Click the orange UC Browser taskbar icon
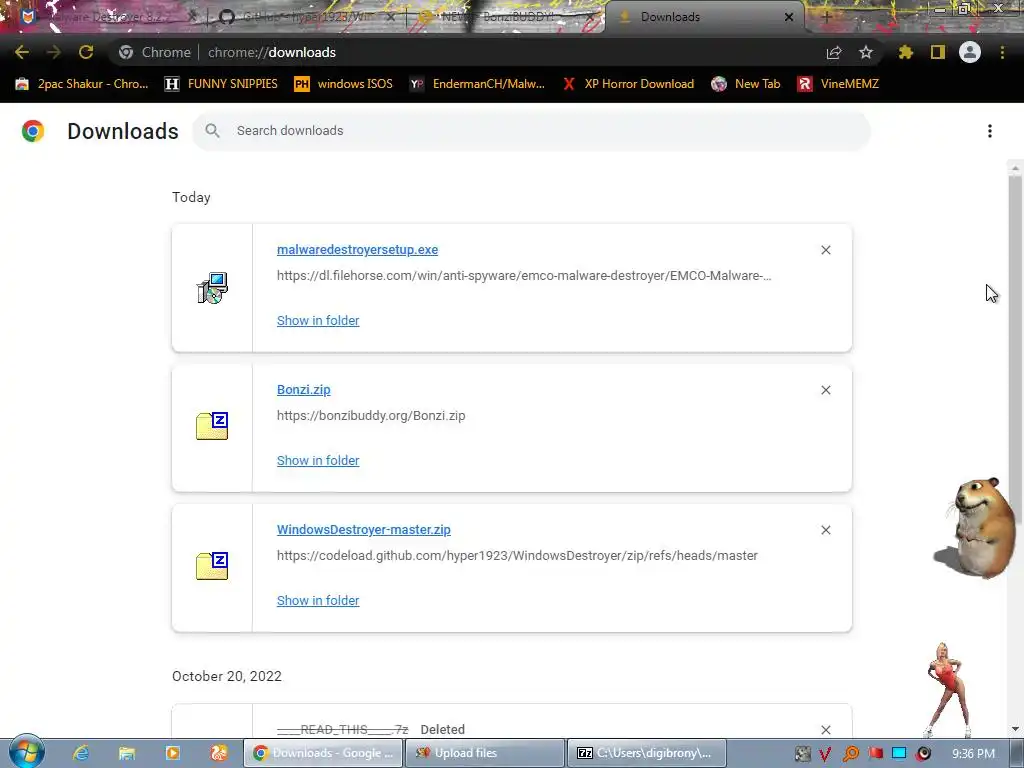The height and width of the screenshot is (768, 1024). coord(218,753)
